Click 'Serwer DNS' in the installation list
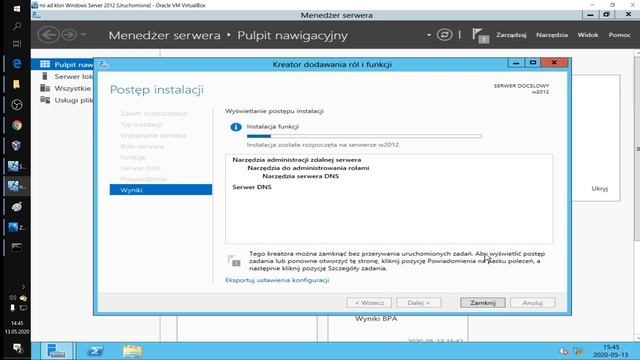This screenshot has width=640, height=360. coord(252,187)
